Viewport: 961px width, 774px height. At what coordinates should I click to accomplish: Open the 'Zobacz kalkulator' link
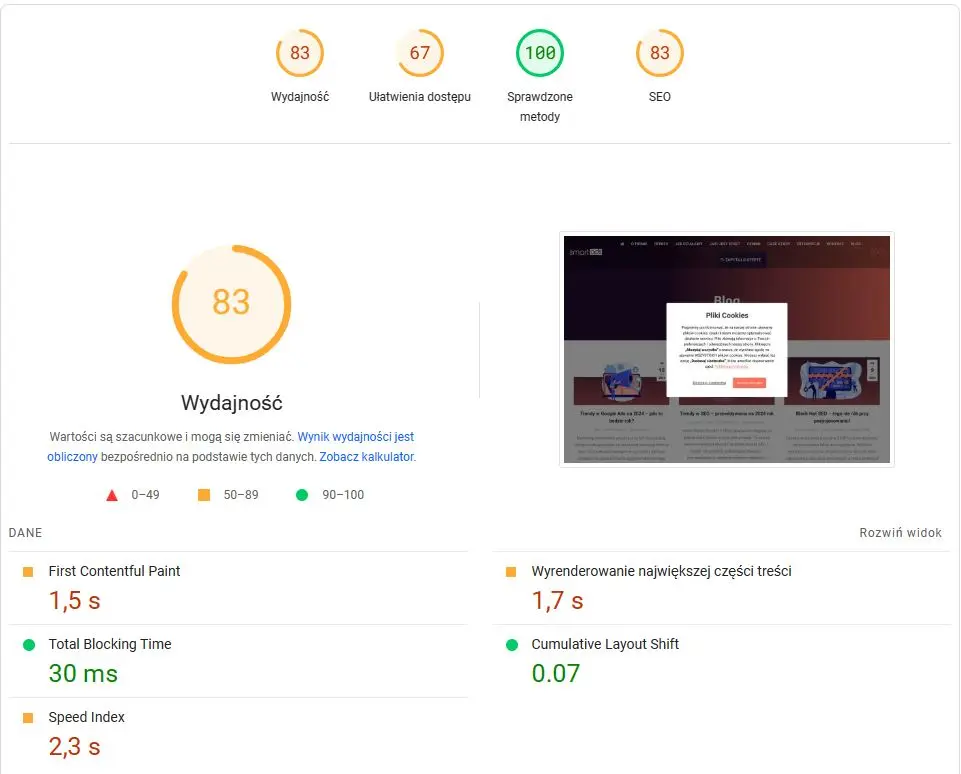[x=366, y=457]
